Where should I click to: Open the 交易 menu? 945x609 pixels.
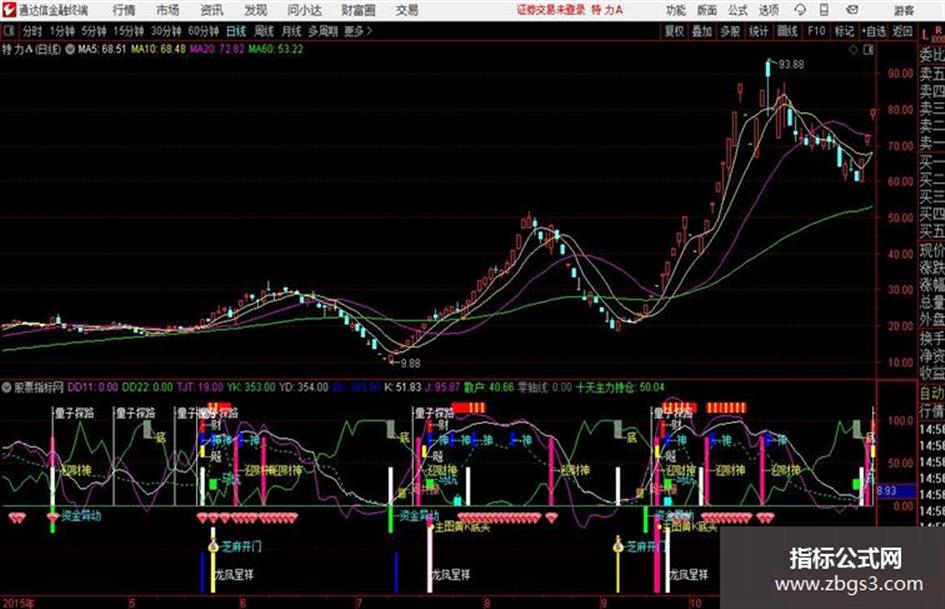click(407, 10)
